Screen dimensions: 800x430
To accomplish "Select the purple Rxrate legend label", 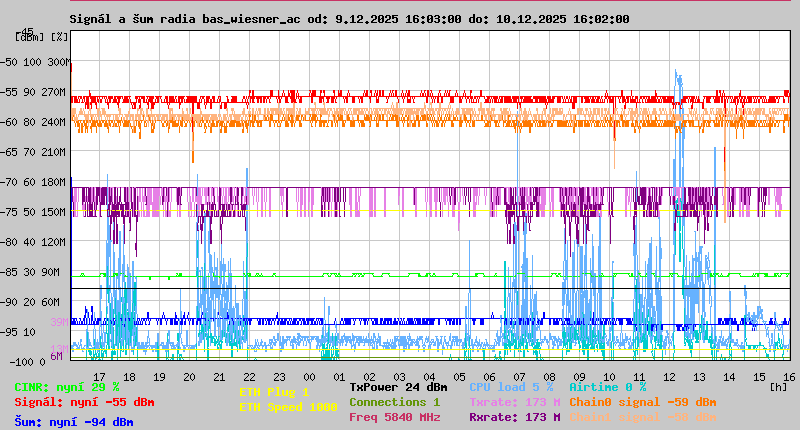I will pyautogui.click(x=514, y=417).
